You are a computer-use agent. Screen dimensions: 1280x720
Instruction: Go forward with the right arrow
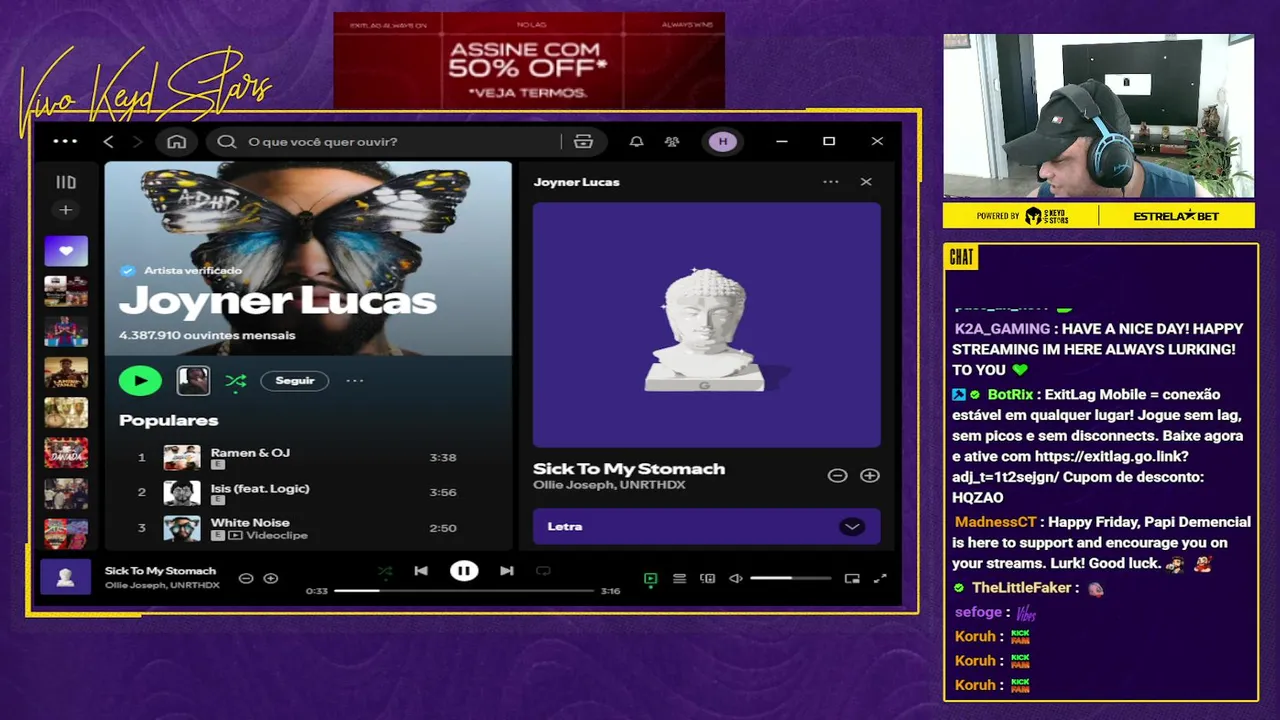tap(138, 142)
